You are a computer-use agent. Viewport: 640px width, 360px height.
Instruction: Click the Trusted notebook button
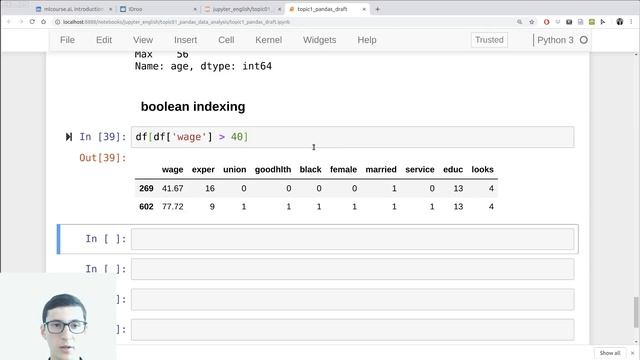(489, 40)
